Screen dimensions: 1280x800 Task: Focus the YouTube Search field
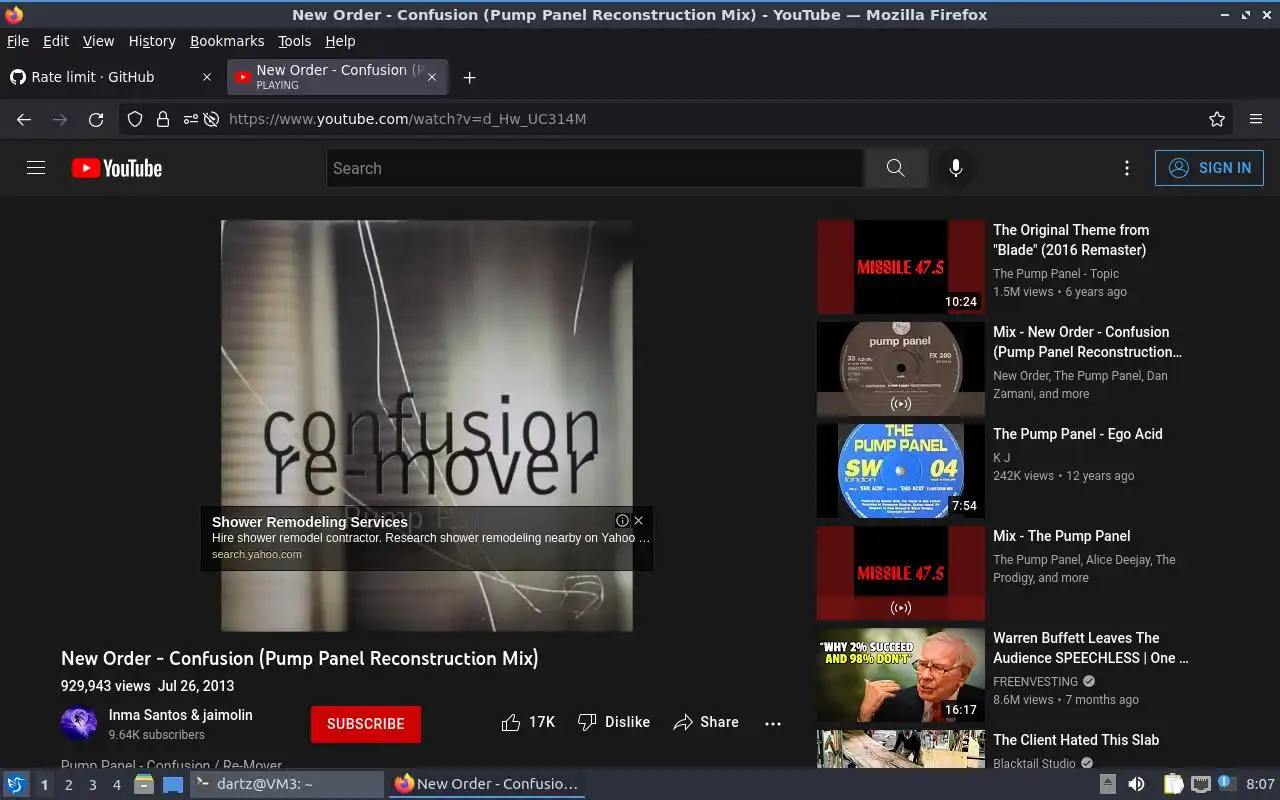click(595, 168)
